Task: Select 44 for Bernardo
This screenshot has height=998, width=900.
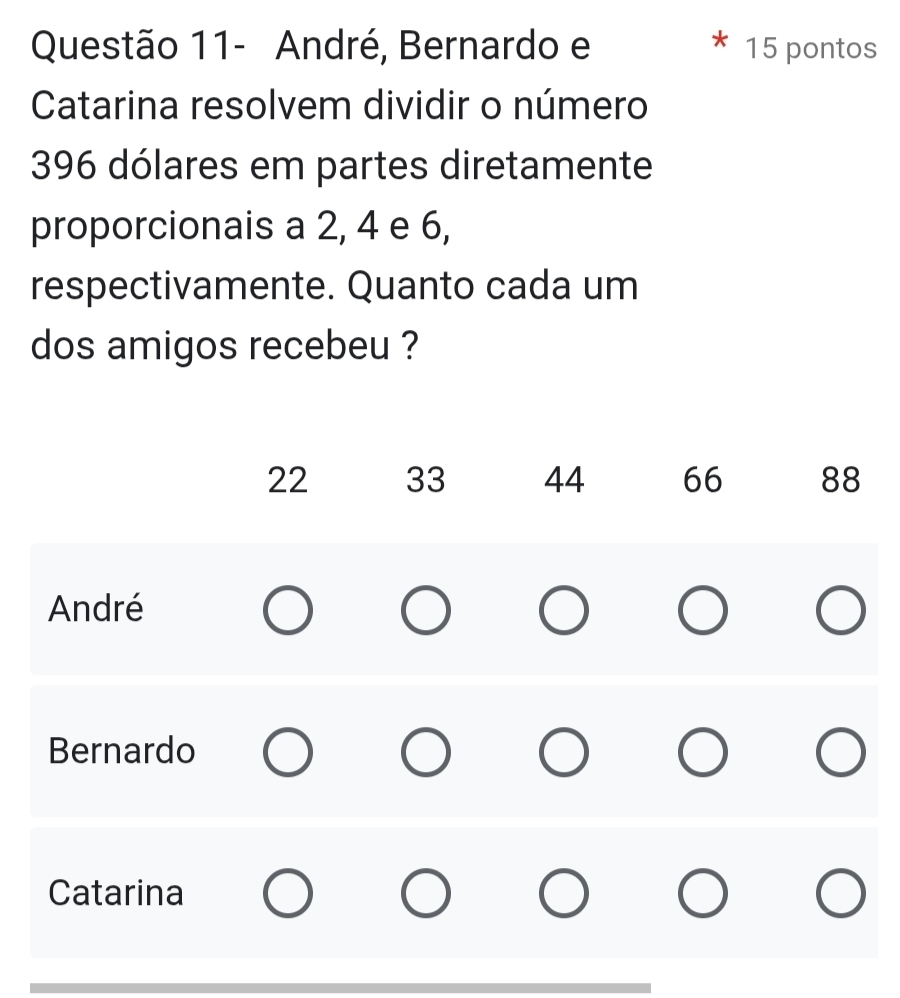Action: (563, 753)
